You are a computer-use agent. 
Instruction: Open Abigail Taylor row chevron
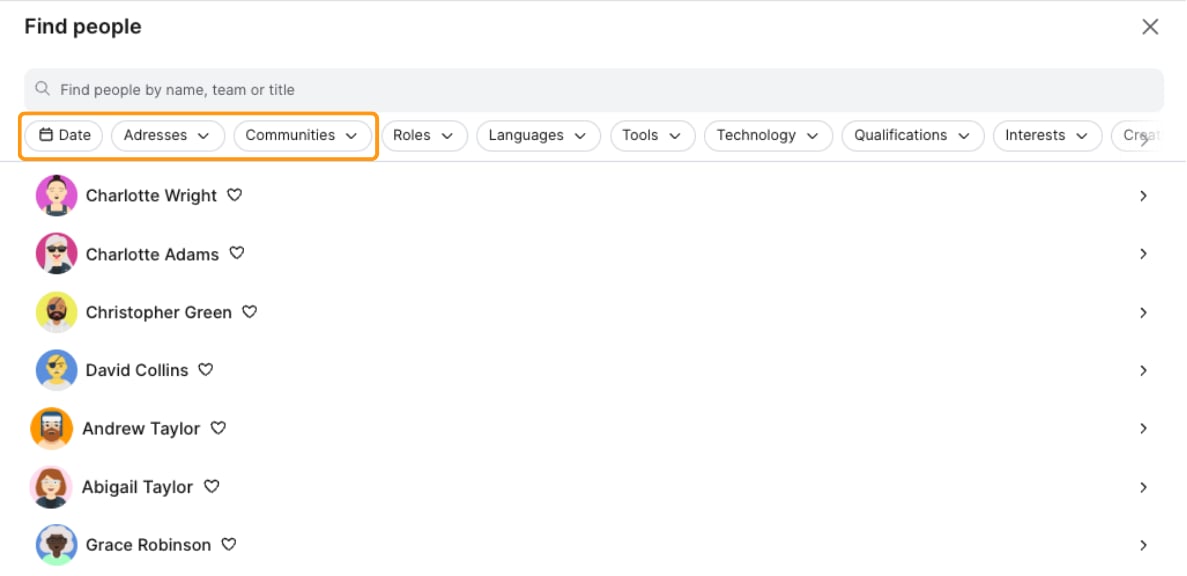coord(1143,487)
